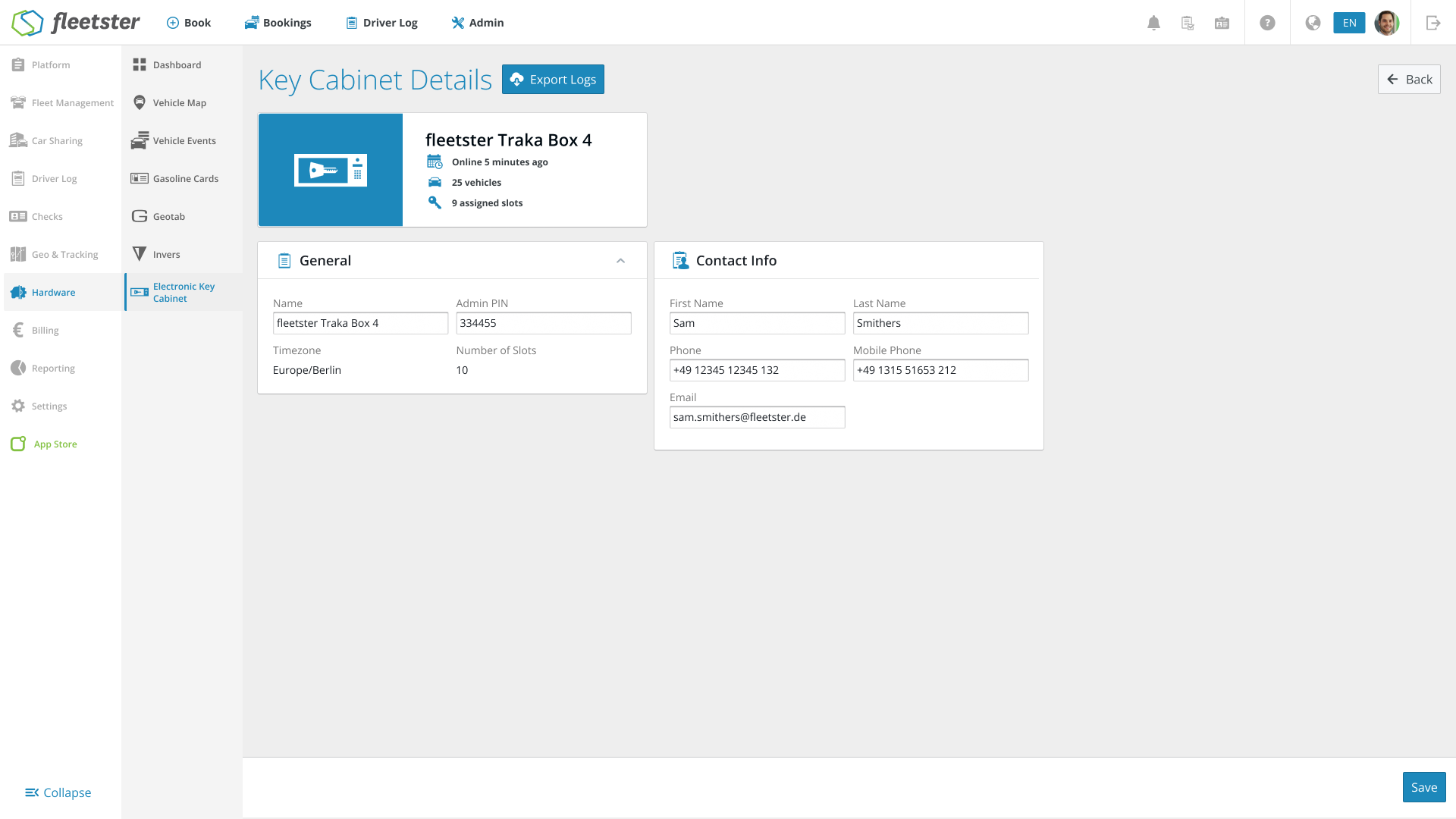Open the App Store section
Screen dimensions: 1456x819
pyautogui.click(x=55, y=444)
